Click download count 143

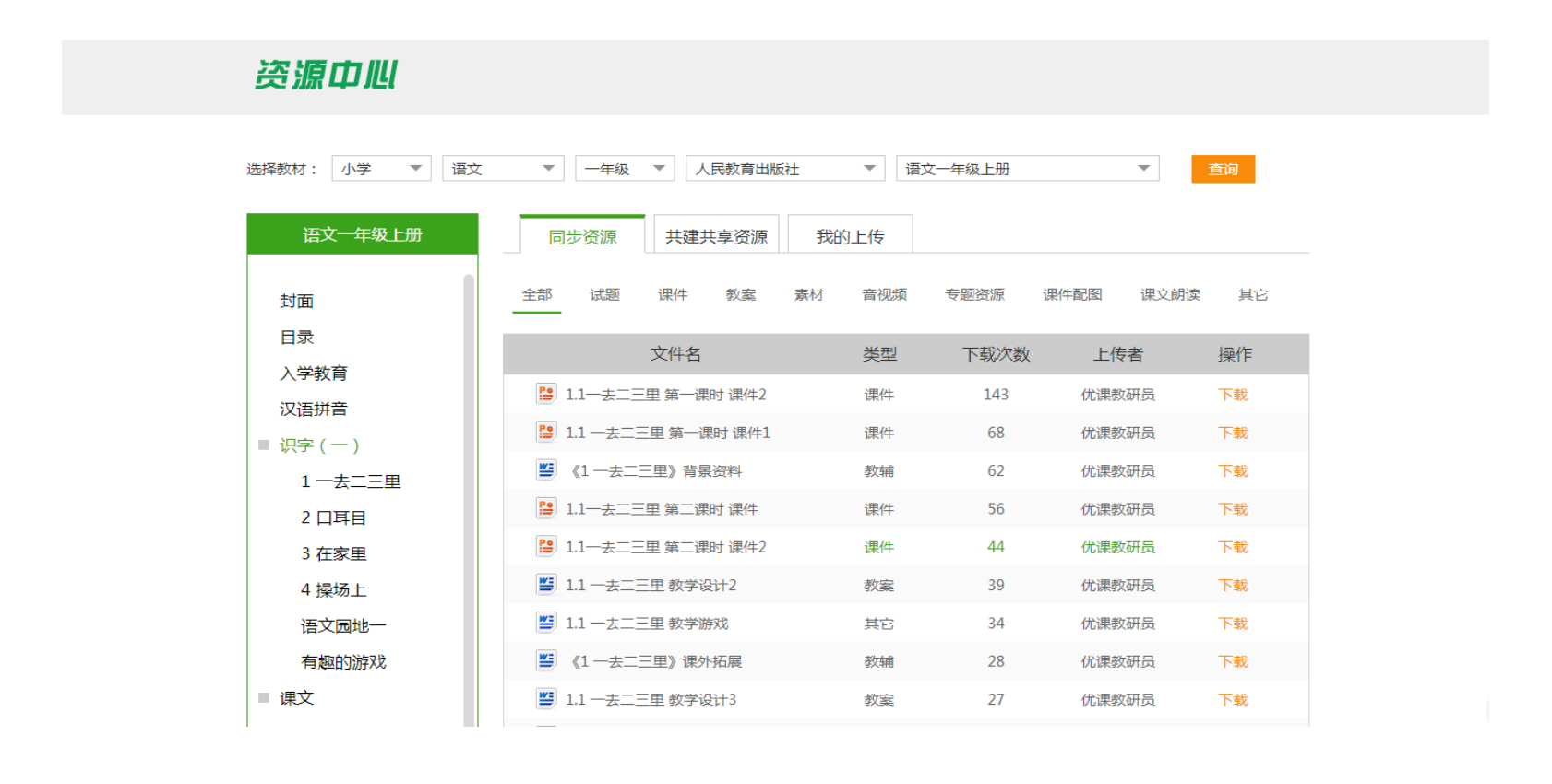996,395
